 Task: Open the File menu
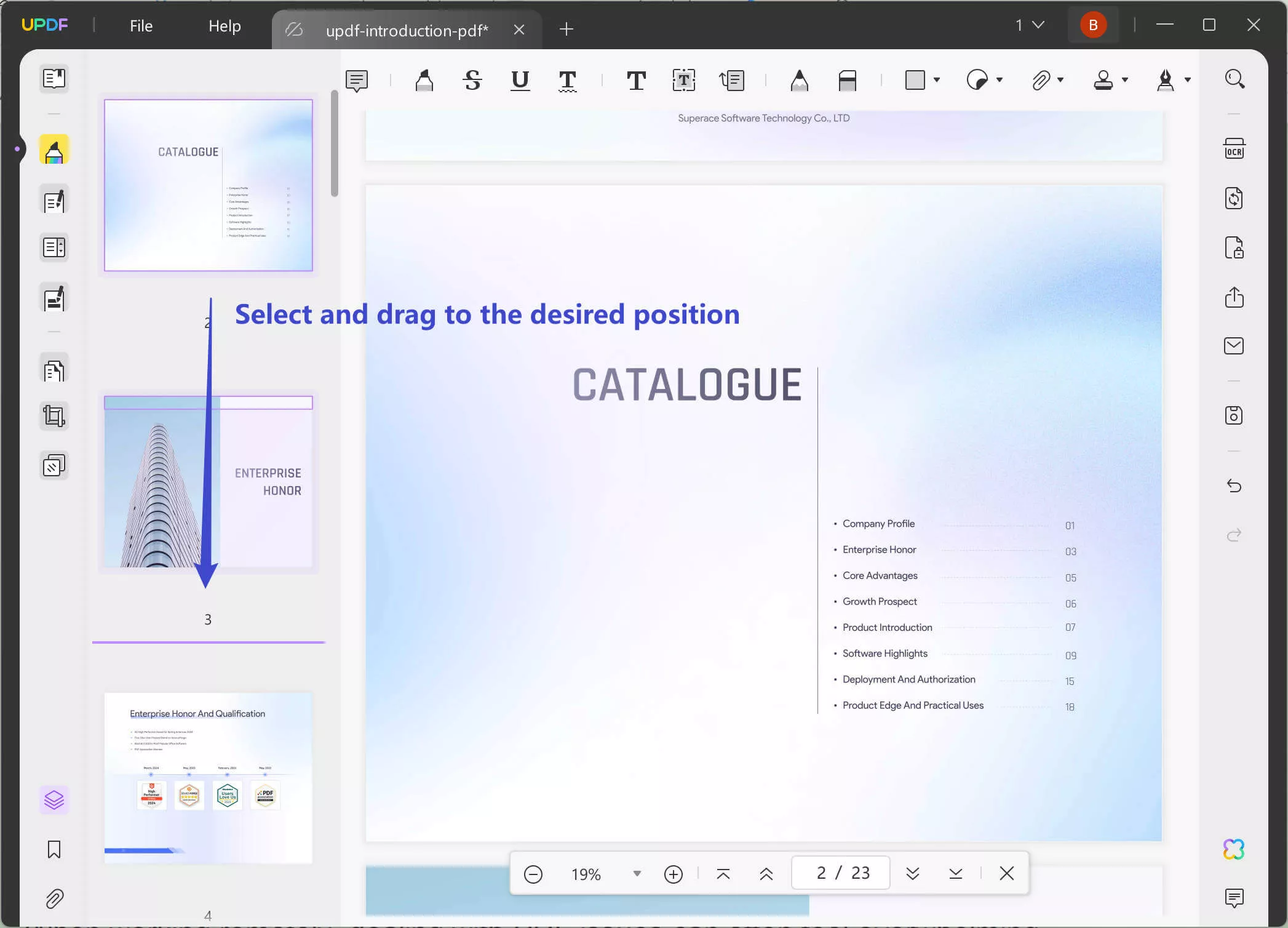140,25
